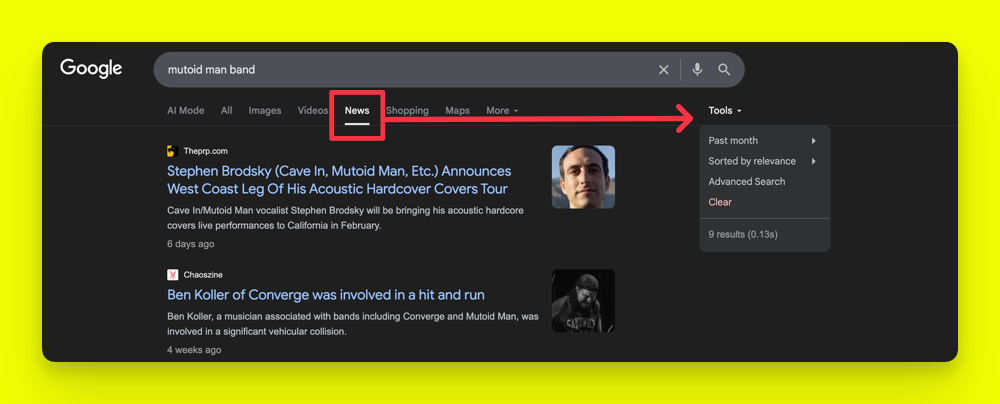Click the Google logo

click(x=91, y=69)
